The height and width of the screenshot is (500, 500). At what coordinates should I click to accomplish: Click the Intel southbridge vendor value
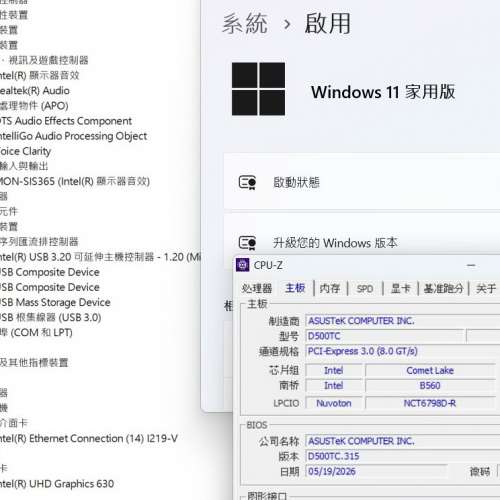coord(334,386)
